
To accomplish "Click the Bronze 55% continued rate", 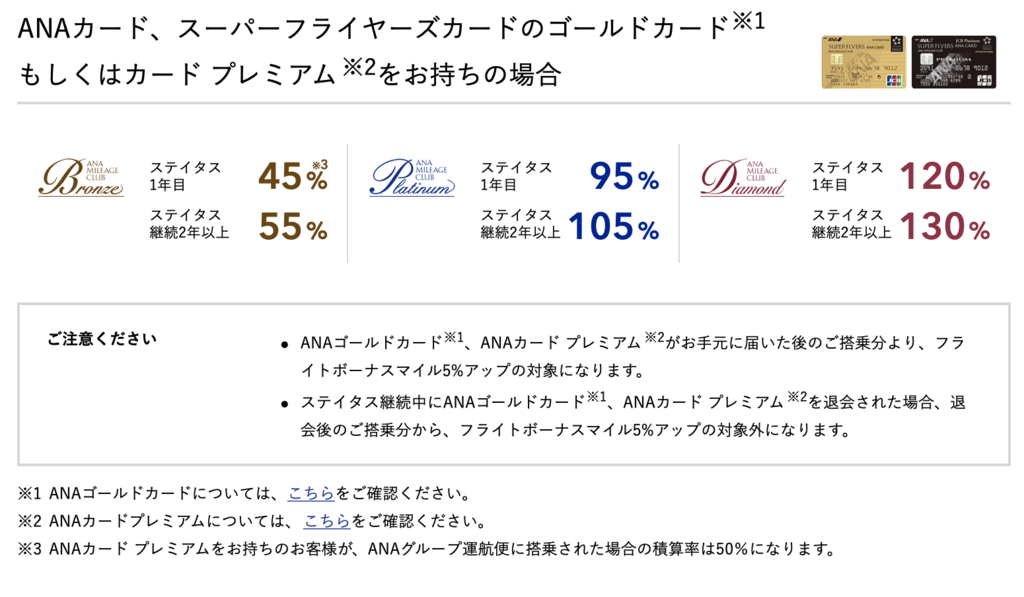I will click(293, 227).
